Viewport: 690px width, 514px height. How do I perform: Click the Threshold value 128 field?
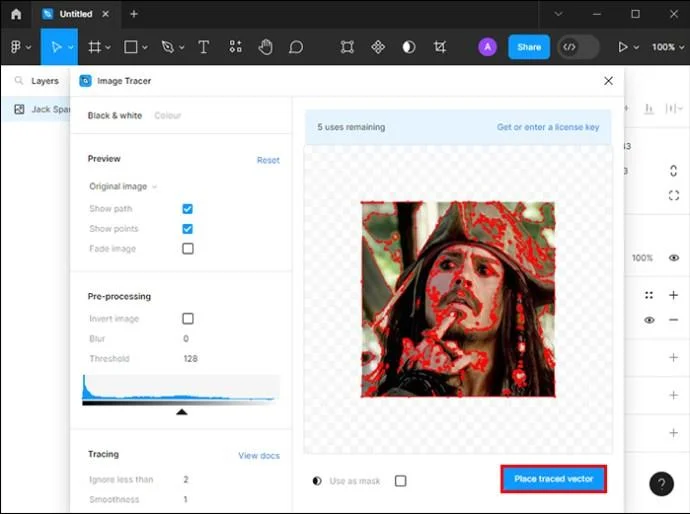pos(191,359)
